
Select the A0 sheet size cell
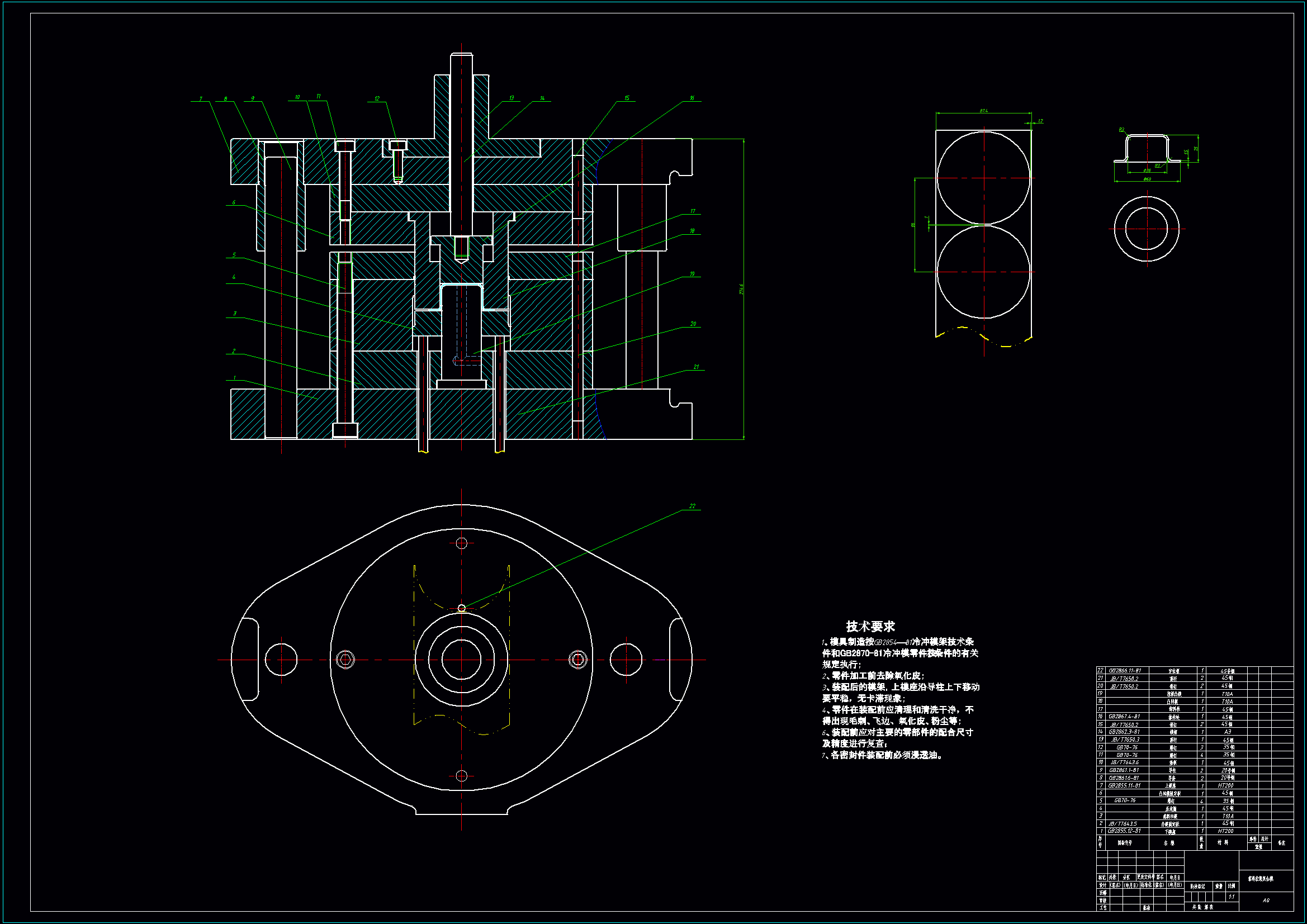(1266, 900)
